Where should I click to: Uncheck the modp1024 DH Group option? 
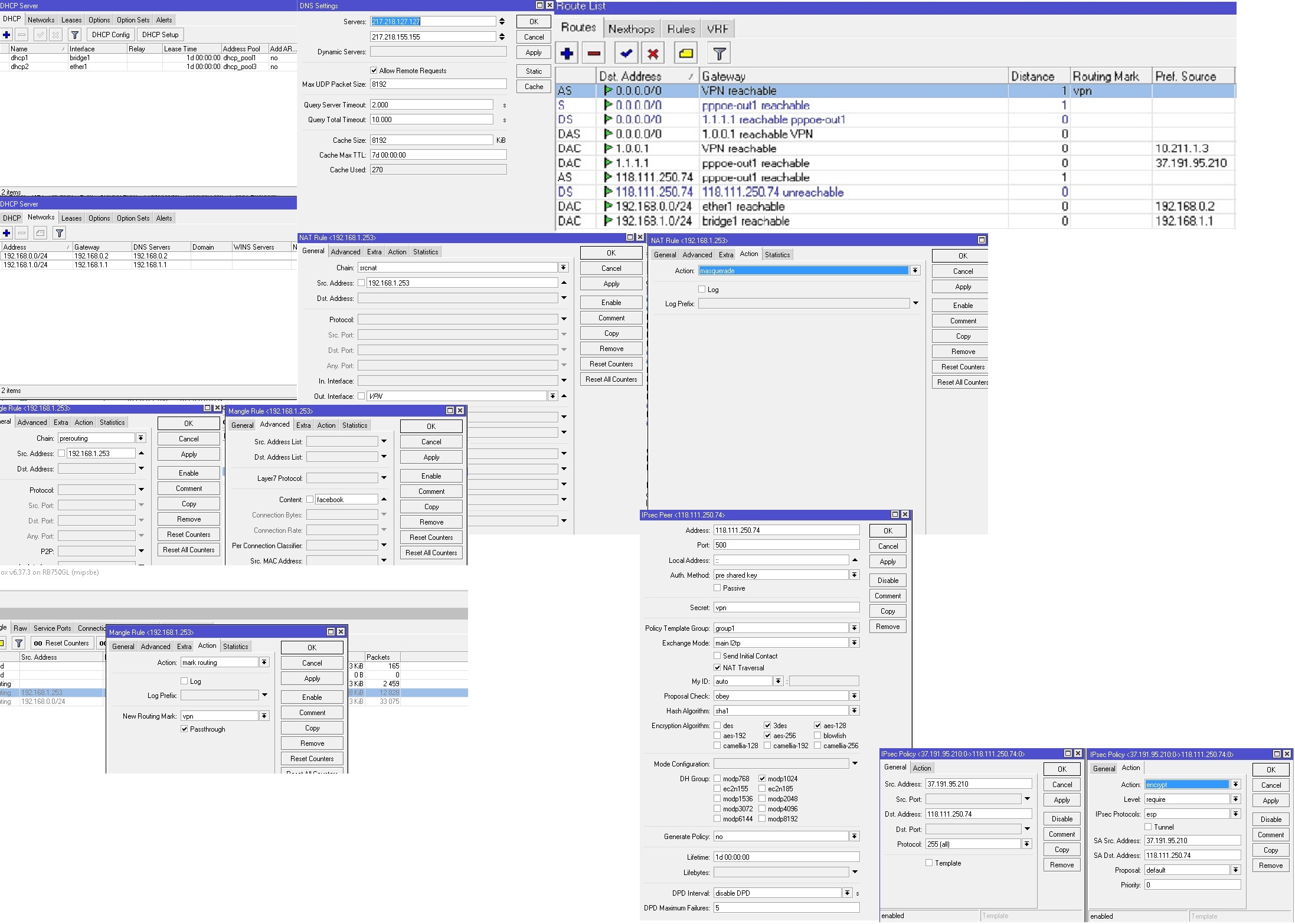coord(762,779)
